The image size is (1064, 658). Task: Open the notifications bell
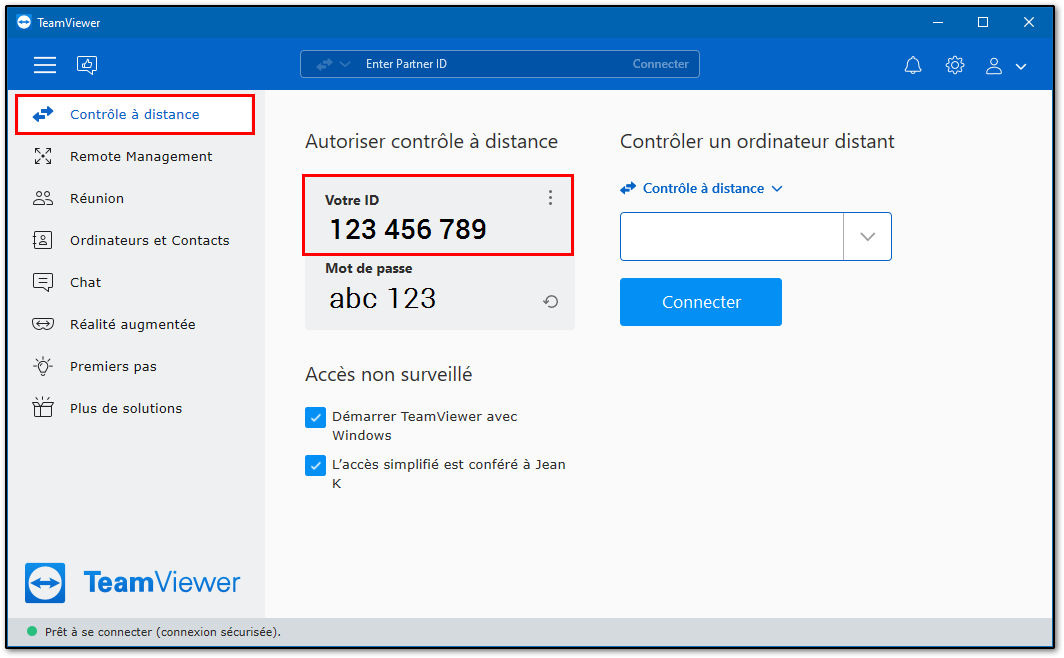tap(913, 65)
